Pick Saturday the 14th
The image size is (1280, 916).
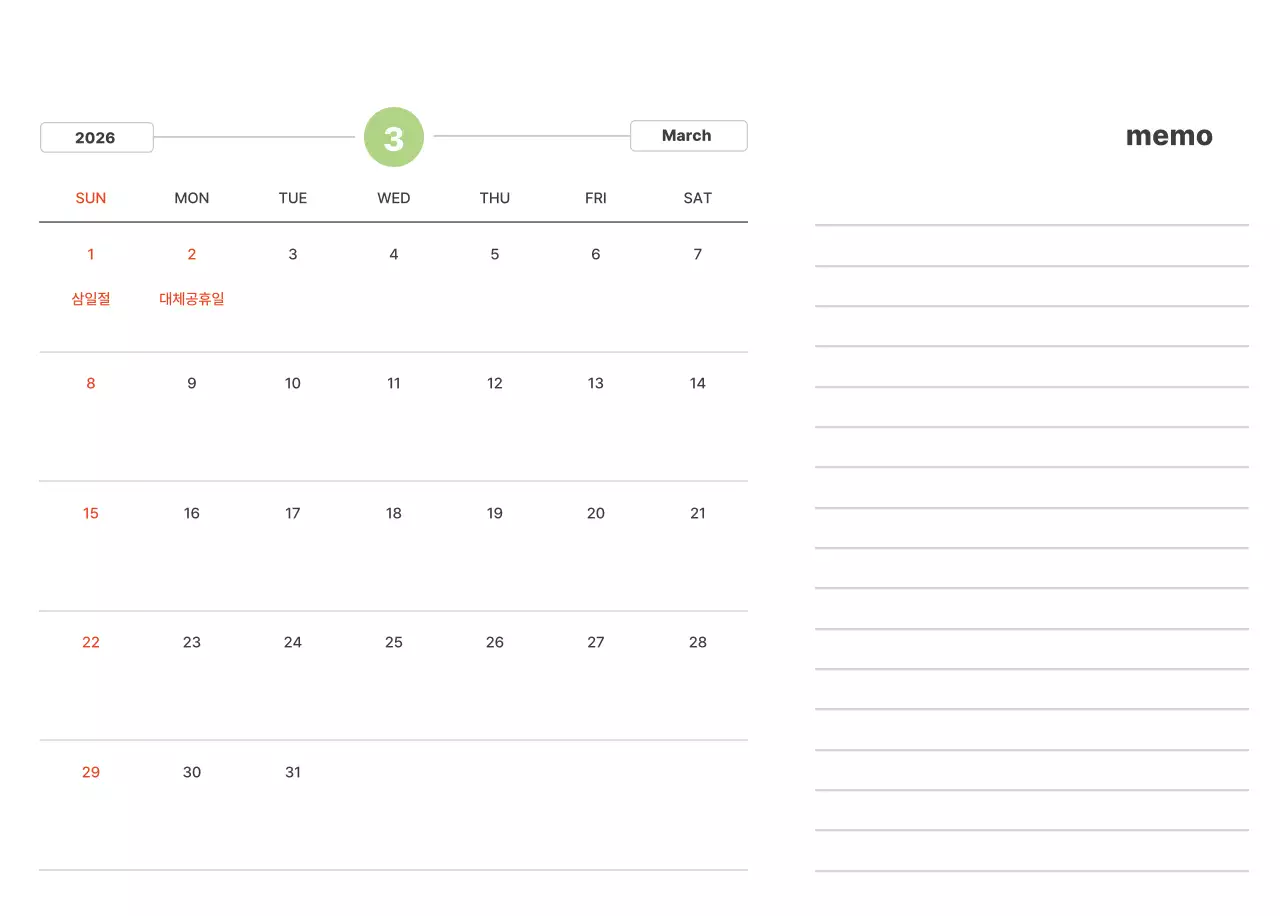coord(697,383)
